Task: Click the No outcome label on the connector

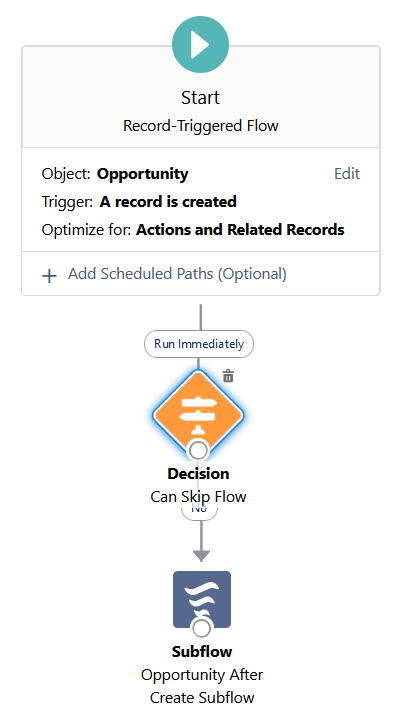Action: (199, 512)
